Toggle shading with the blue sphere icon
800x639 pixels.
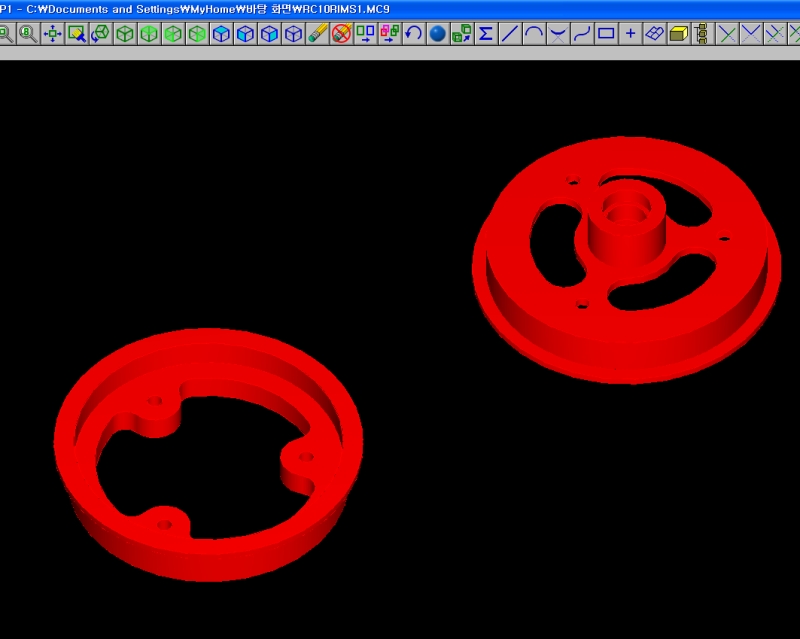coord(438,34)
